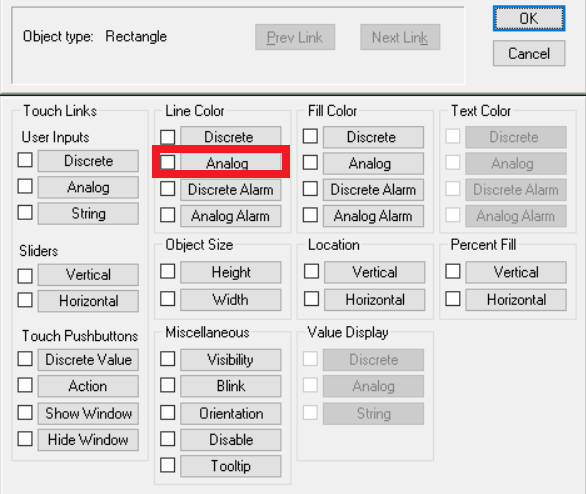Check User Inputs String checkbox
Screen dimensions: 586x494
pos(25,212)
